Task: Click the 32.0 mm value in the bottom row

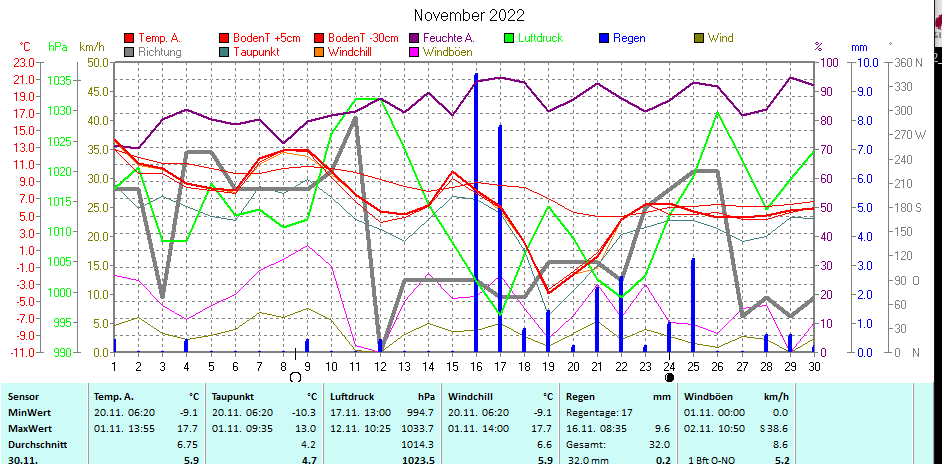Action: pos(590,460)
